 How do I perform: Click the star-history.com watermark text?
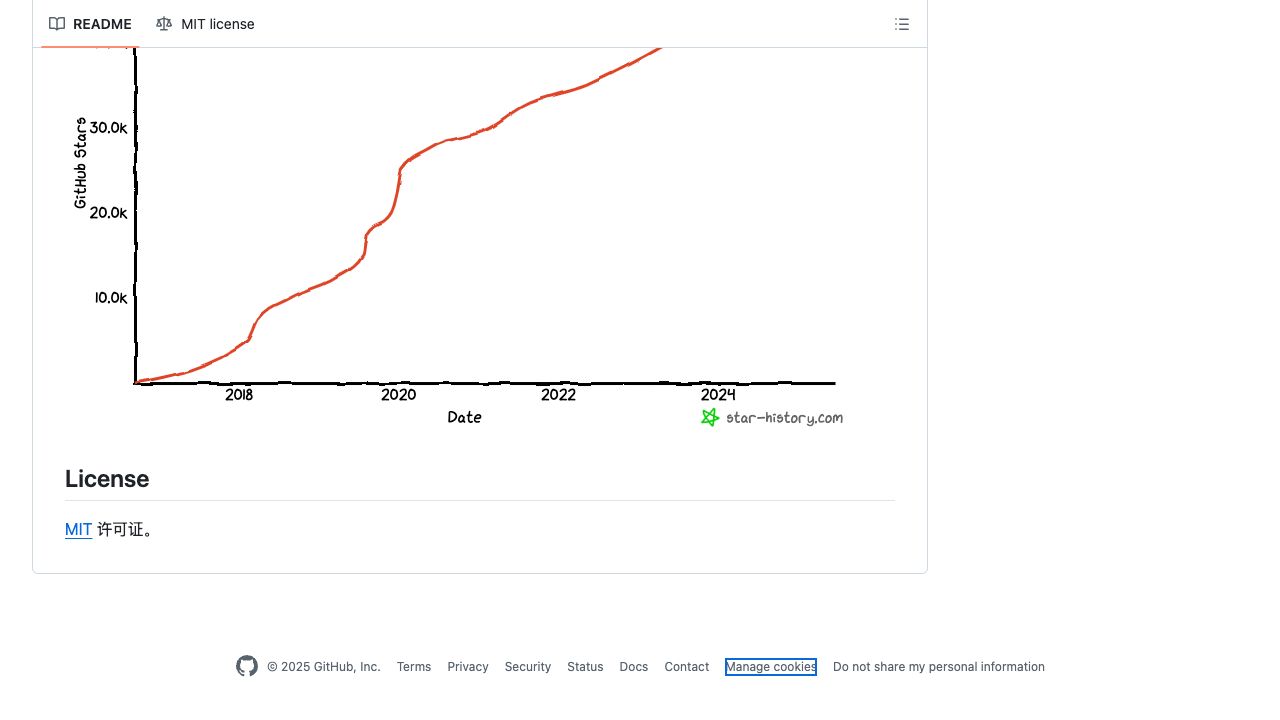click(784, 418)
